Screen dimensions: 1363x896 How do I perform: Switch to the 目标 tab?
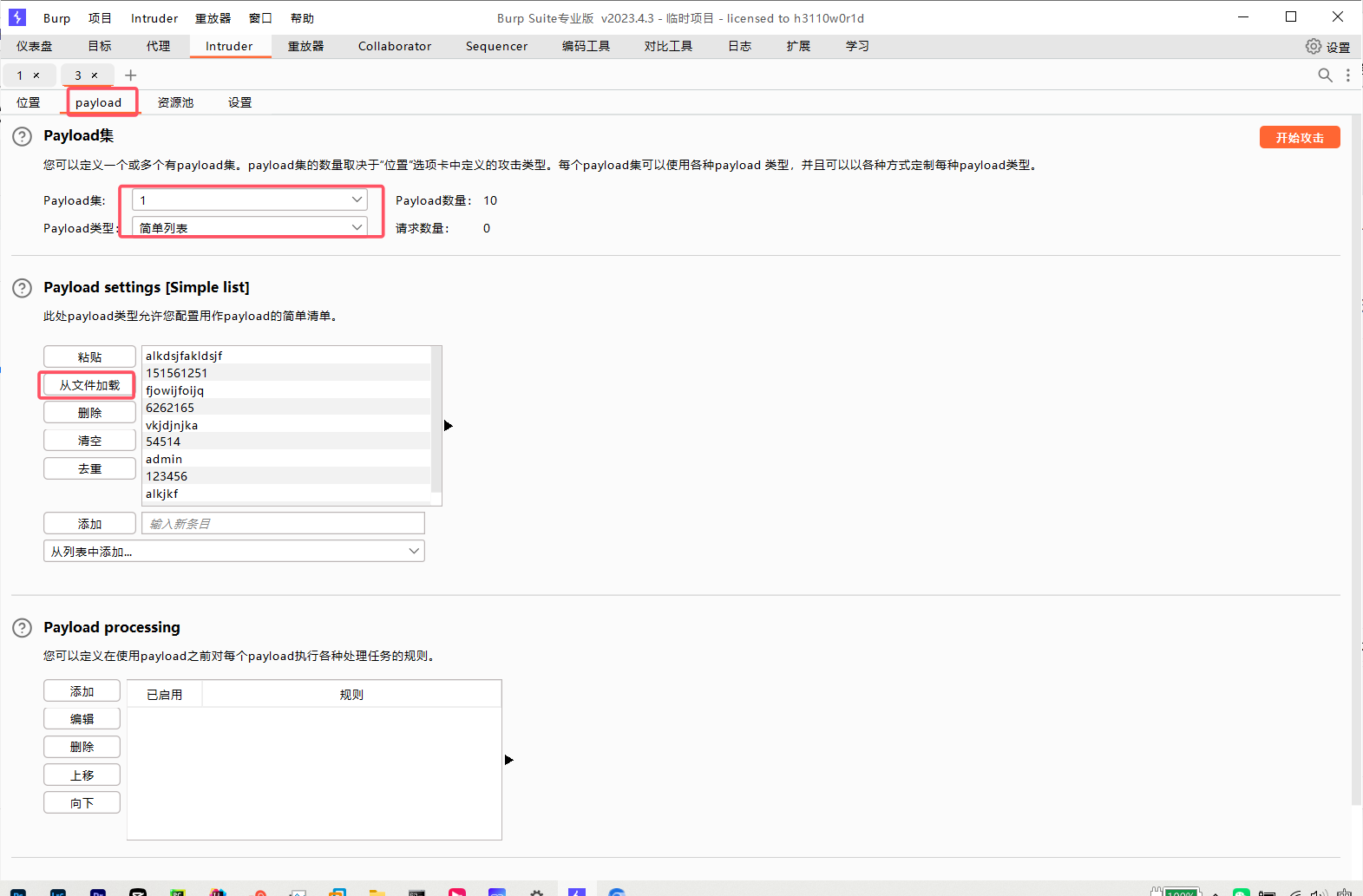[100, 47]
